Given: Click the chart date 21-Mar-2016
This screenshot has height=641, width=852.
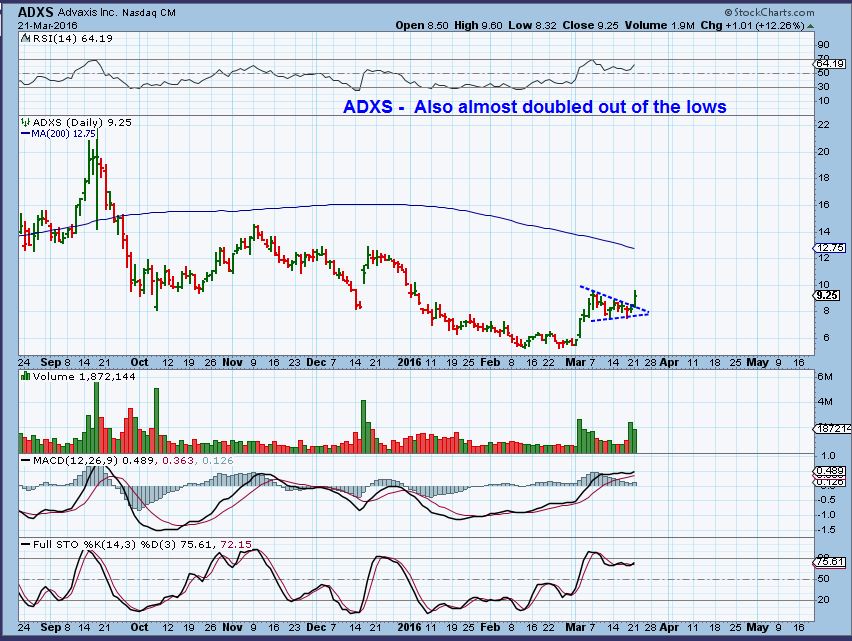Looking at the screenshot, I should click(47, 26).
